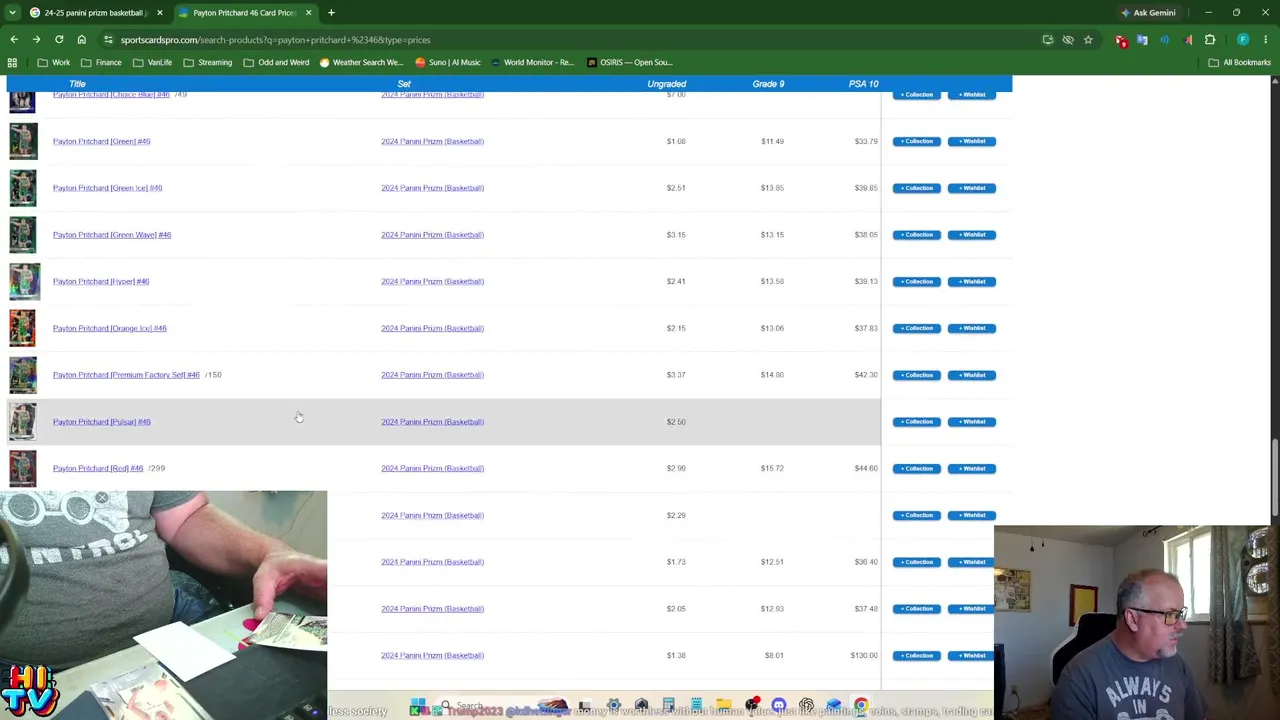Add Premium Factory Set card to Collection
Image resolution: width=1280 pixels, height=720 pixels.
917,375
